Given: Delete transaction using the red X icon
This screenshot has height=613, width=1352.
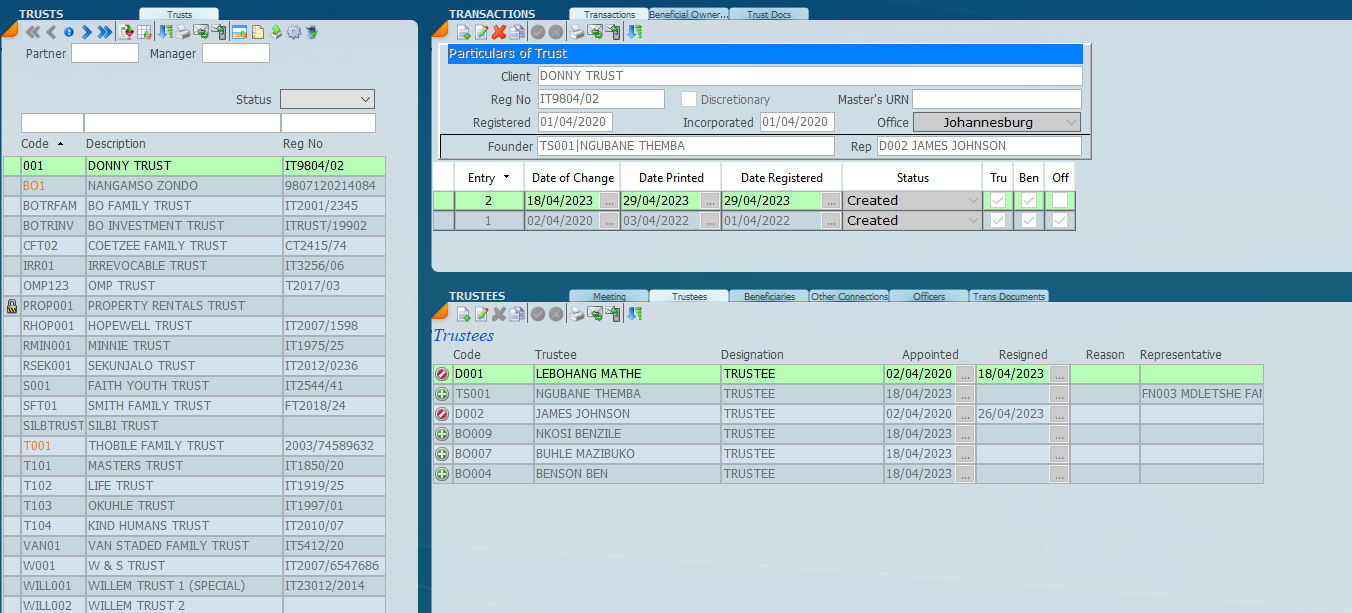Looking at the screenshot, I should click(x=499, y=32).
